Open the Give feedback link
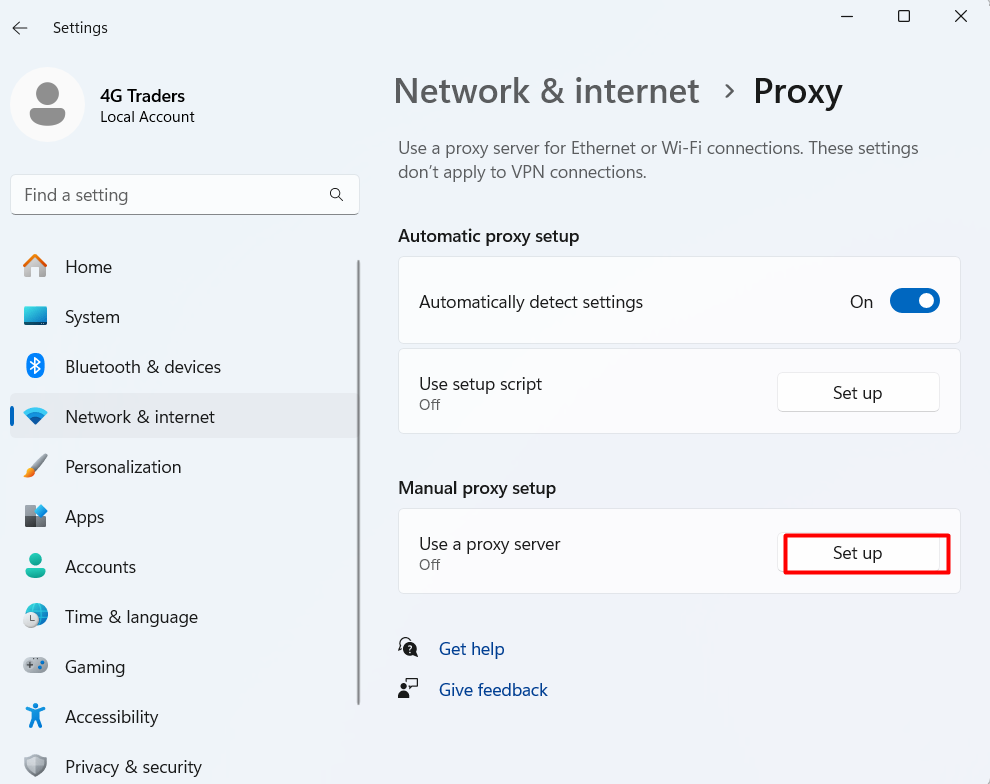Screen dimensions: 990x784 492,690
